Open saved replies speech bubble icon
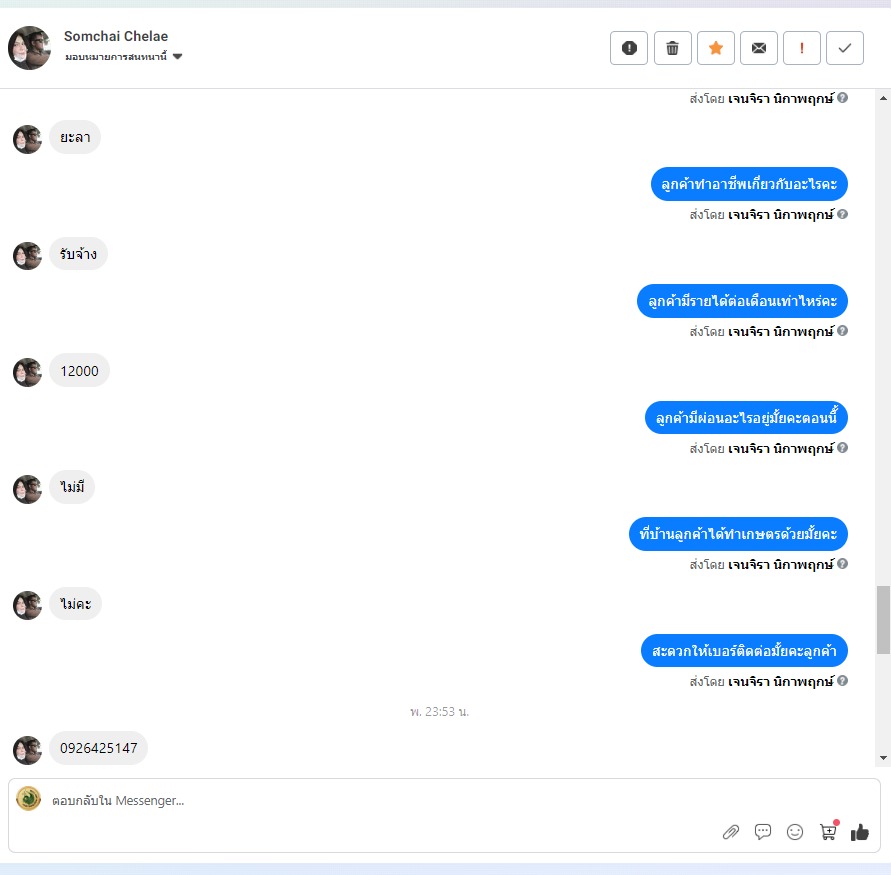 [763, 832]
